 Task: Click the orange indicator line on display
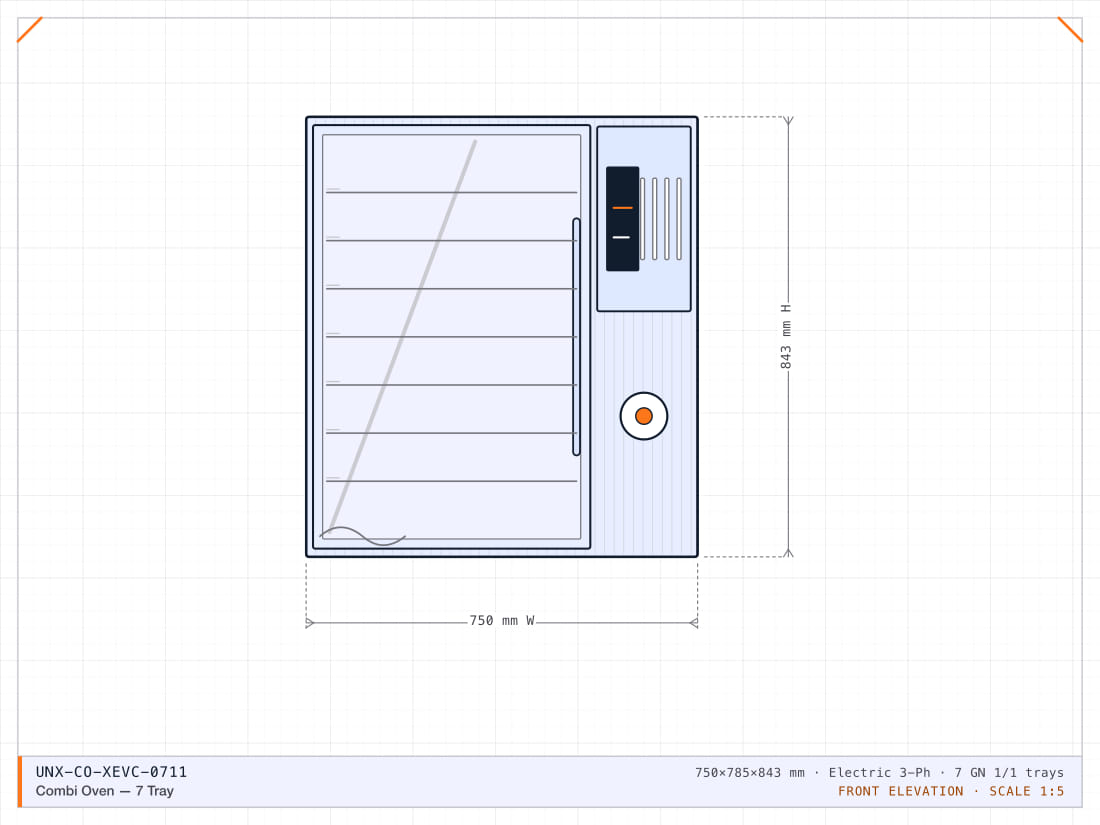(x=622, y=208)
